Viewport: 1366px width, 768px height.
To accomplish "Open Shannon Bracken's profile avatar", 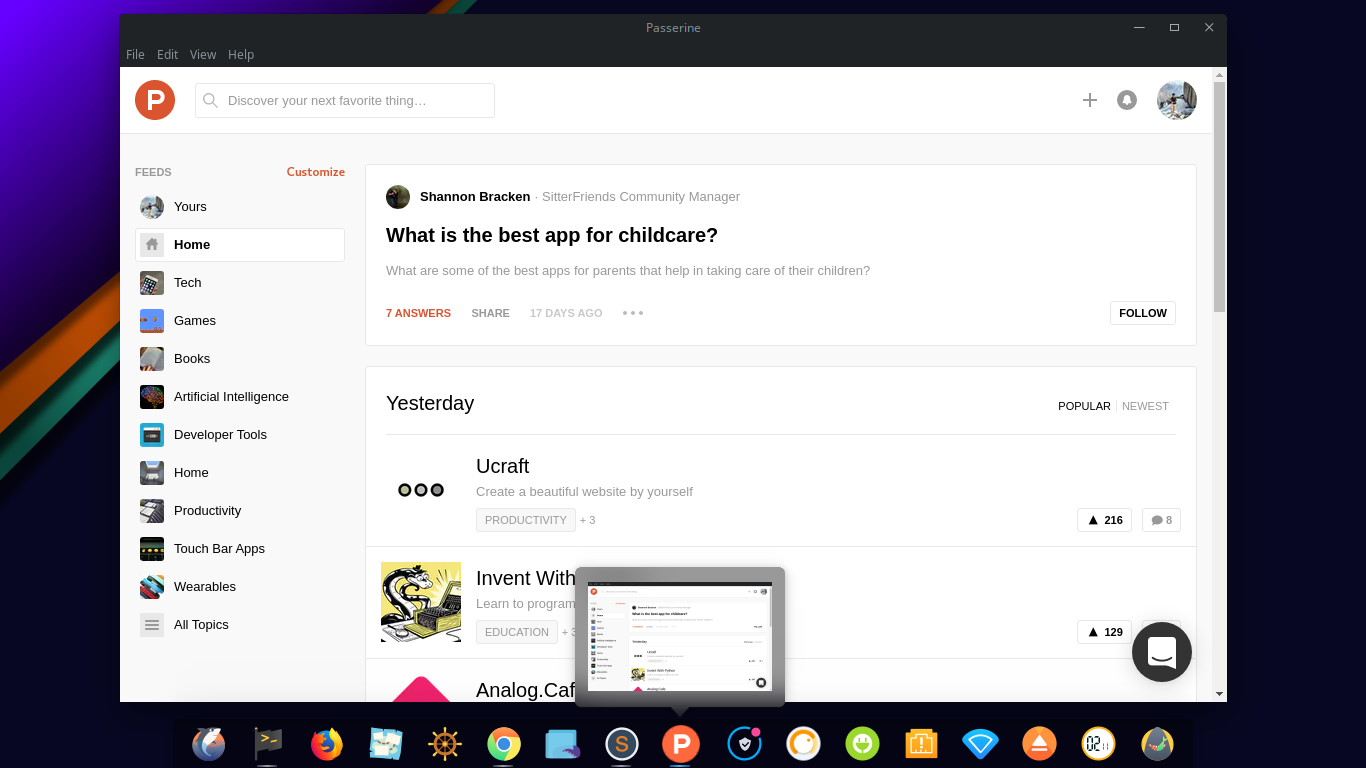I will point(398,197).
